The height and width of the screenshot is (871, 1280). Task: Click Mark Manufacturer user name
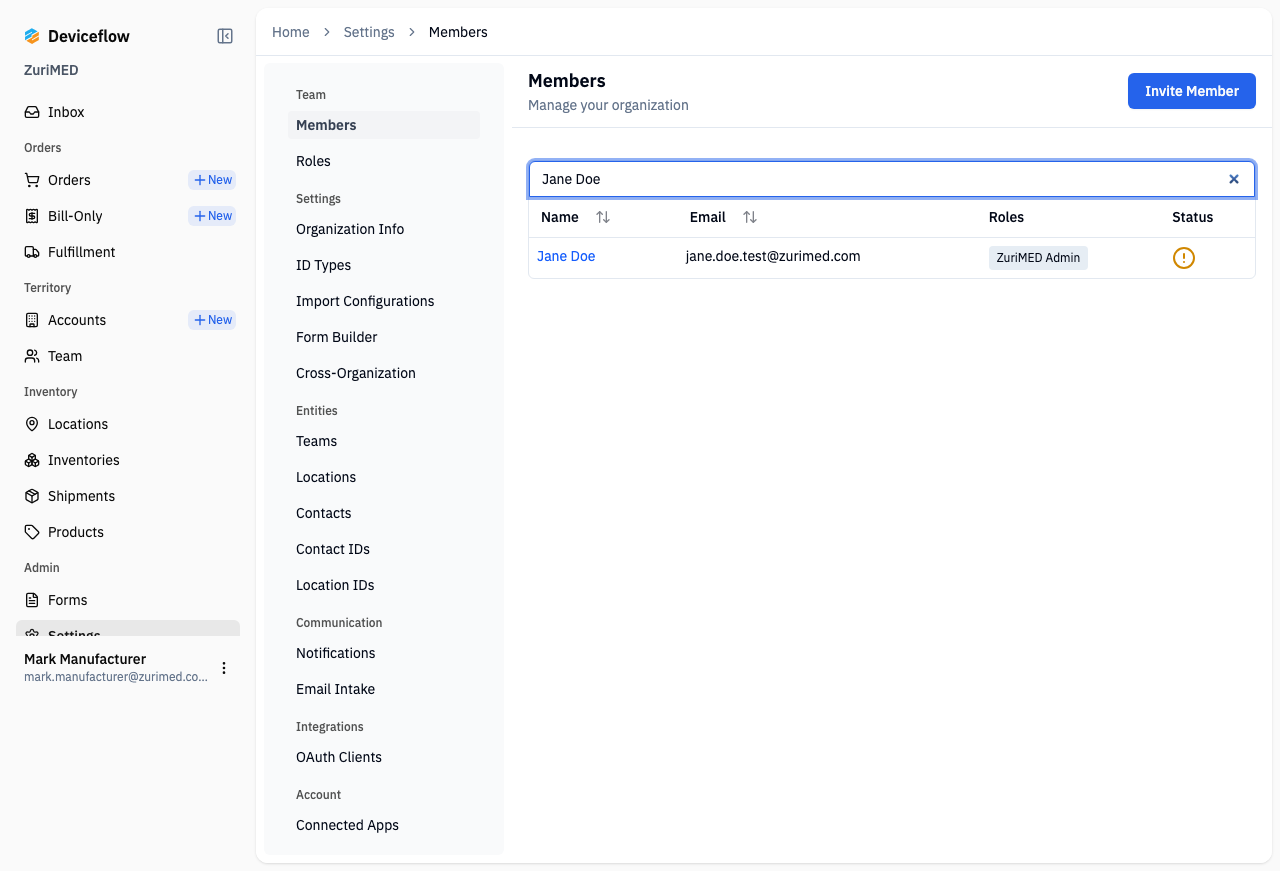[85, 659]
